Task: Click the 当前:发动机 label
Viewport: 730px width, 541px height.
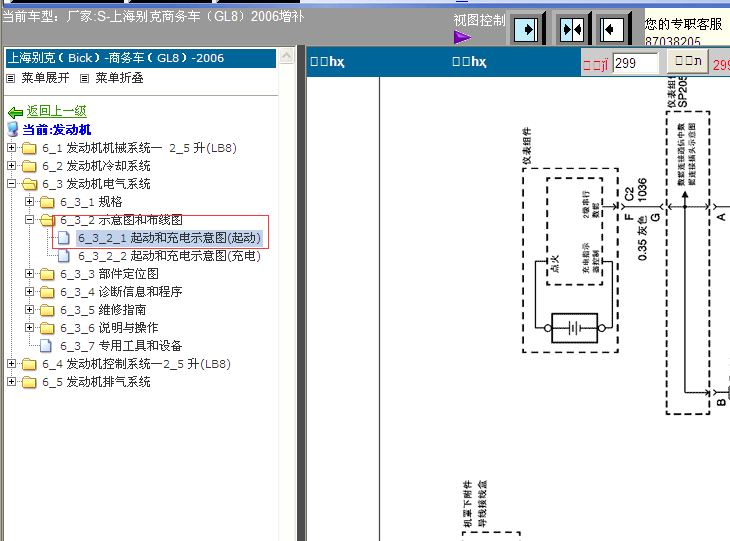Action: click(x=56, y=130)
